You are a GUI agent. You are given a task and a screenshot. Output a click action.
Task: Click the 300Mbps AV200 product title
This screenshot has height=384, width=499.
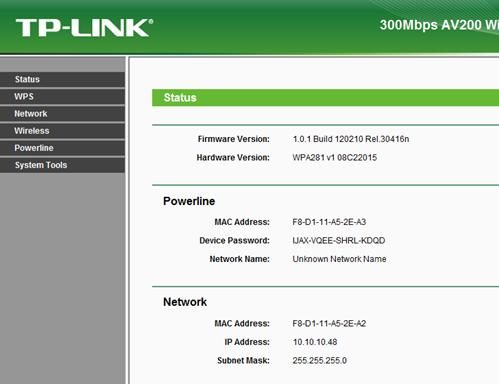pos(439,25)
